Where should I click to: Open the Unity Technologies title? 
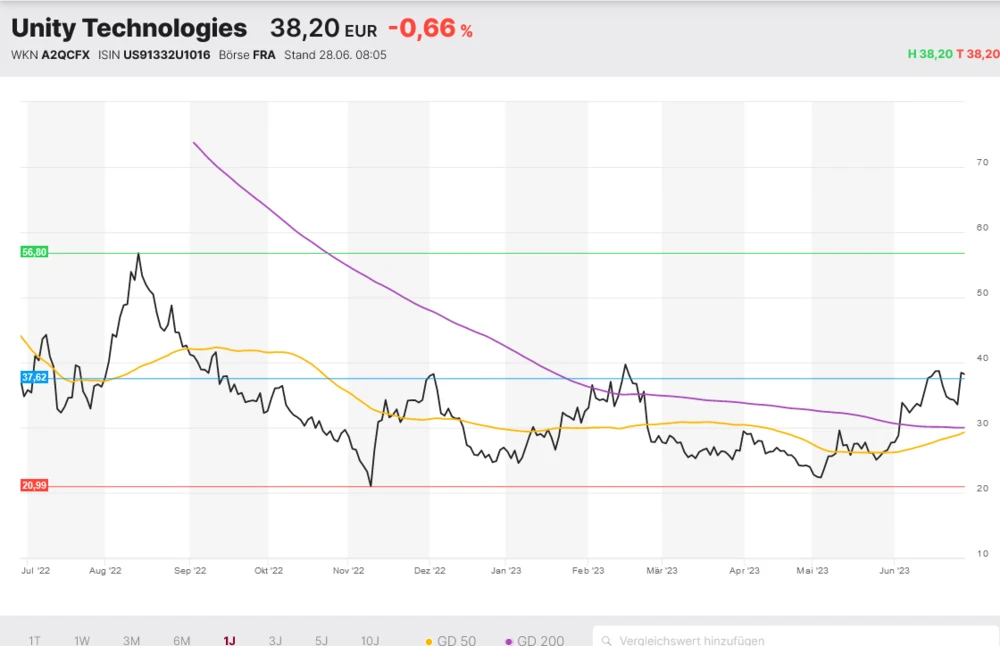click(129, 28)
